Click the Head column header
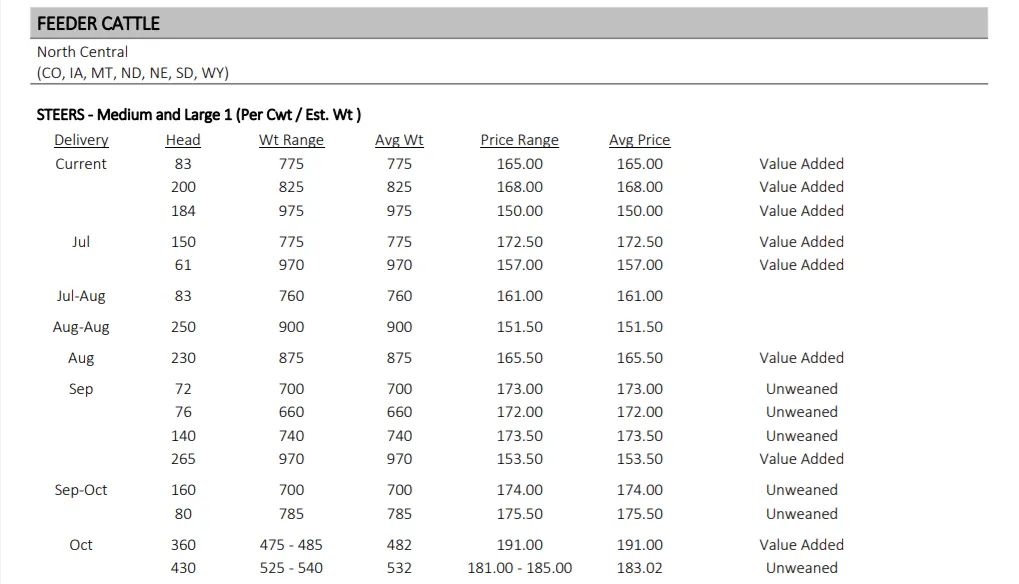Viewport: 1019px width, 584px height. pyautogui.click(x=183, y=140)
